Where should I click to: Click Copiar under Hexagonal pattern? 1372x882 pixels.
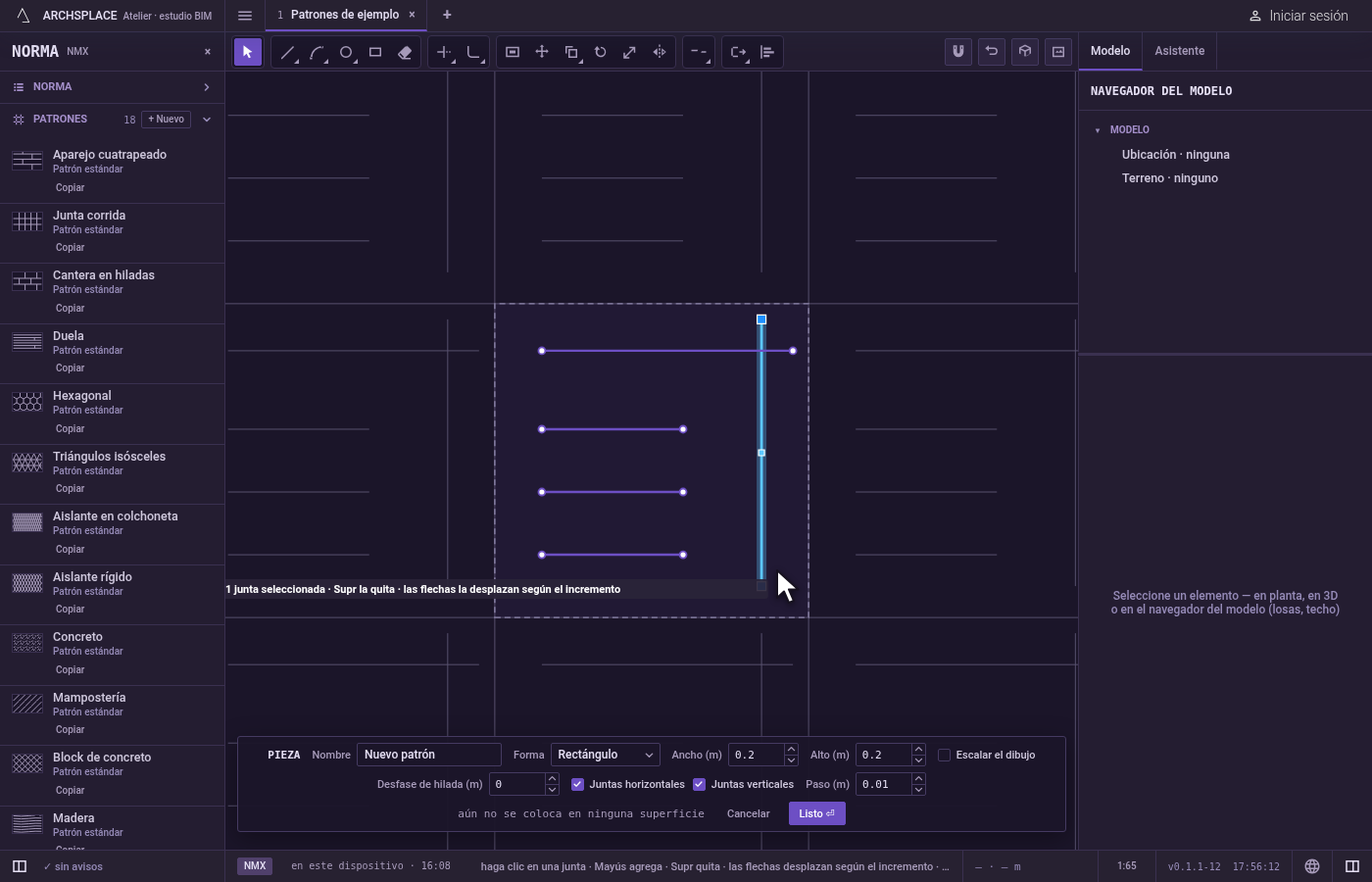point(70,428)
